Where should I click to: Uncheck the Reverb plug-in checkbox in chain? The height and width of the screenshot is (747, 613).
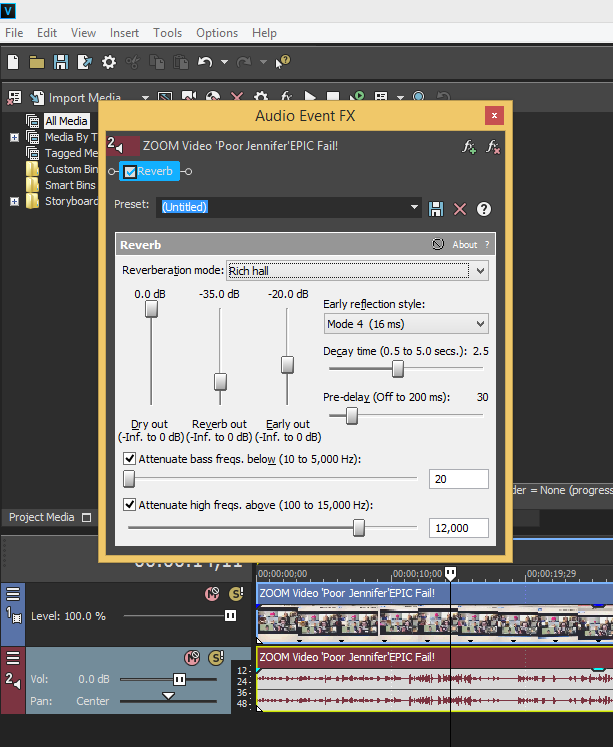tap(130, 172)
